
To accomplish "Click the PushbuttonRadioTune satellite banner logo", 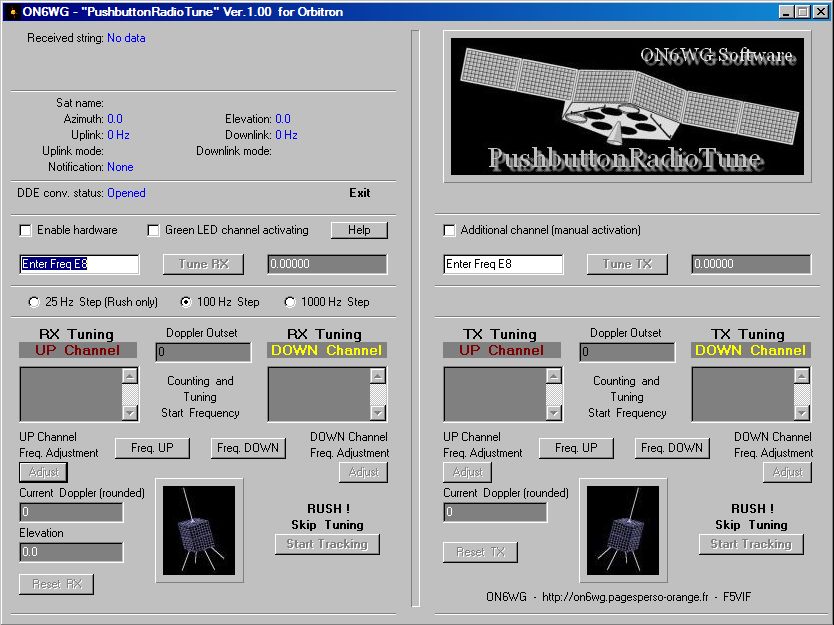I will [x=627, y=108].
